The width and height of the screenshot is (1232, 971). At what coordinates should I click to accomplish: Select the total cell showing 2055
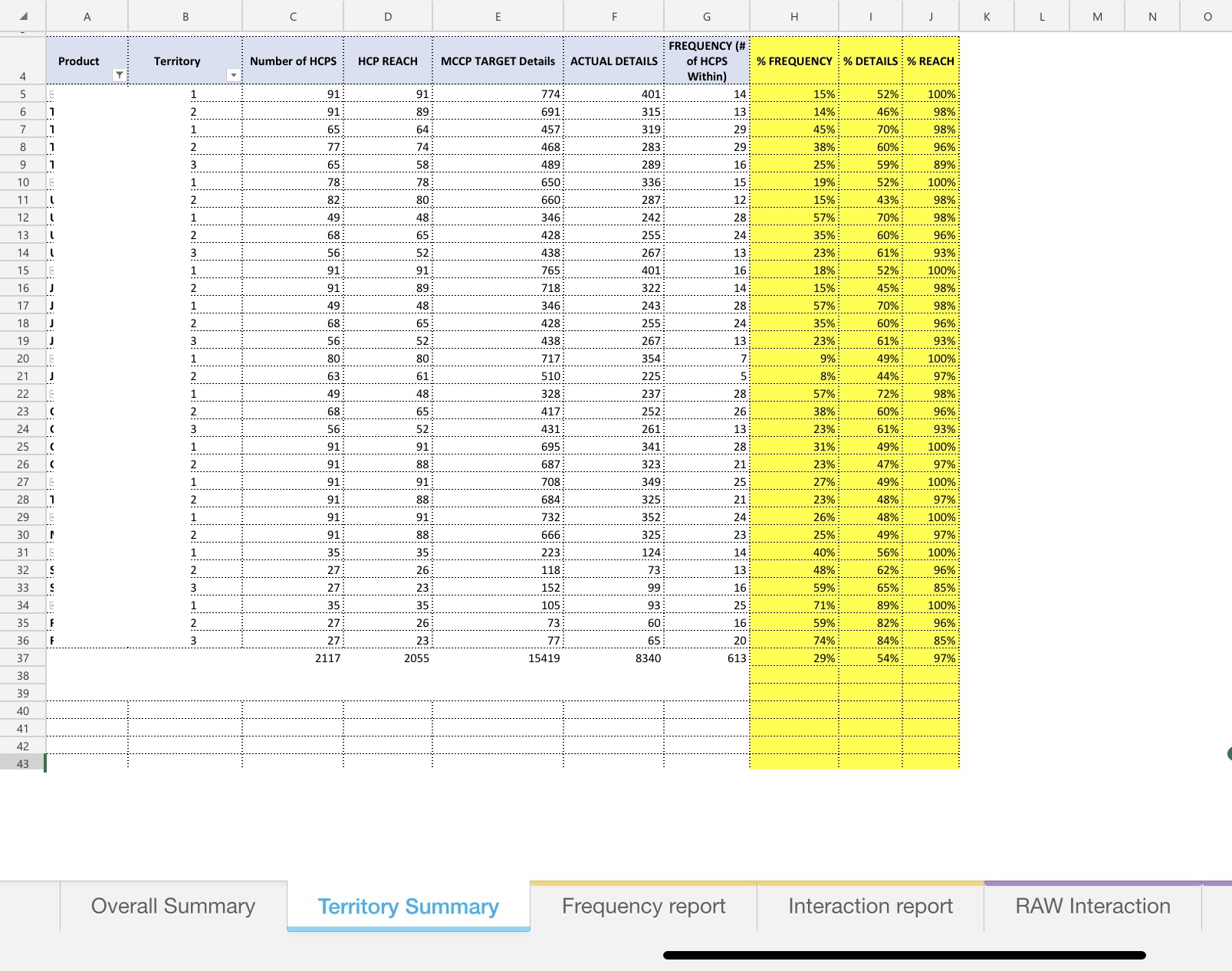click(x=388, y=658)
